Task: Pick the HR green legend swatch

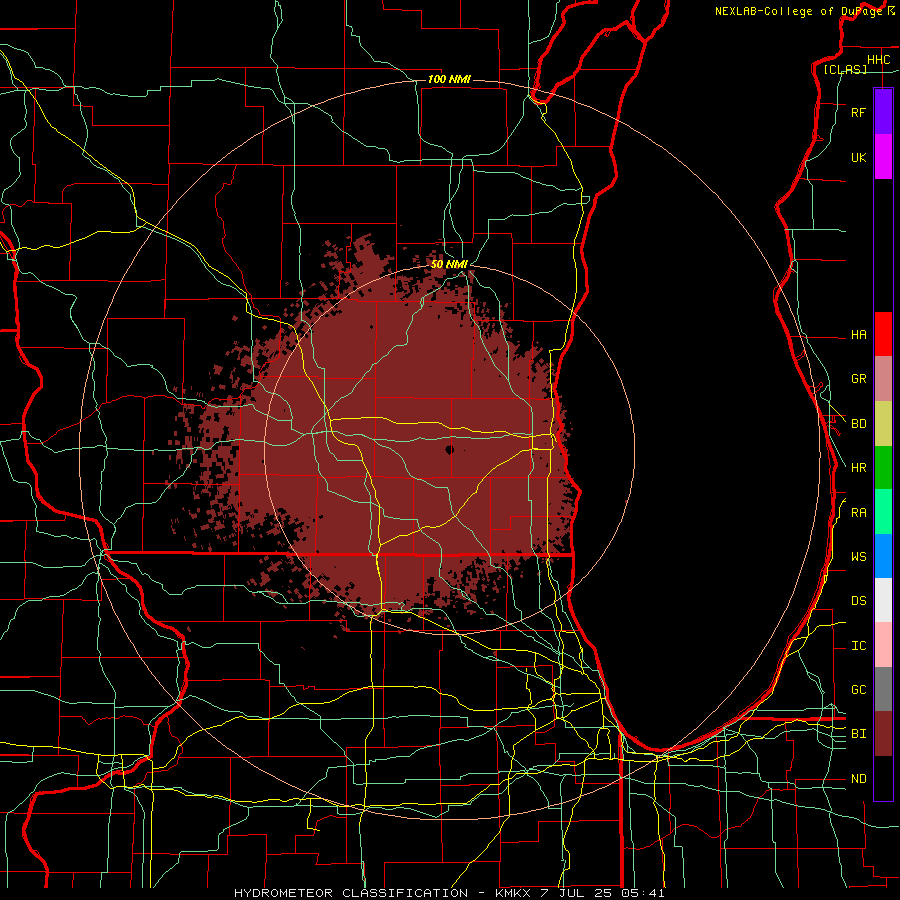Action: tap(883, 468)
